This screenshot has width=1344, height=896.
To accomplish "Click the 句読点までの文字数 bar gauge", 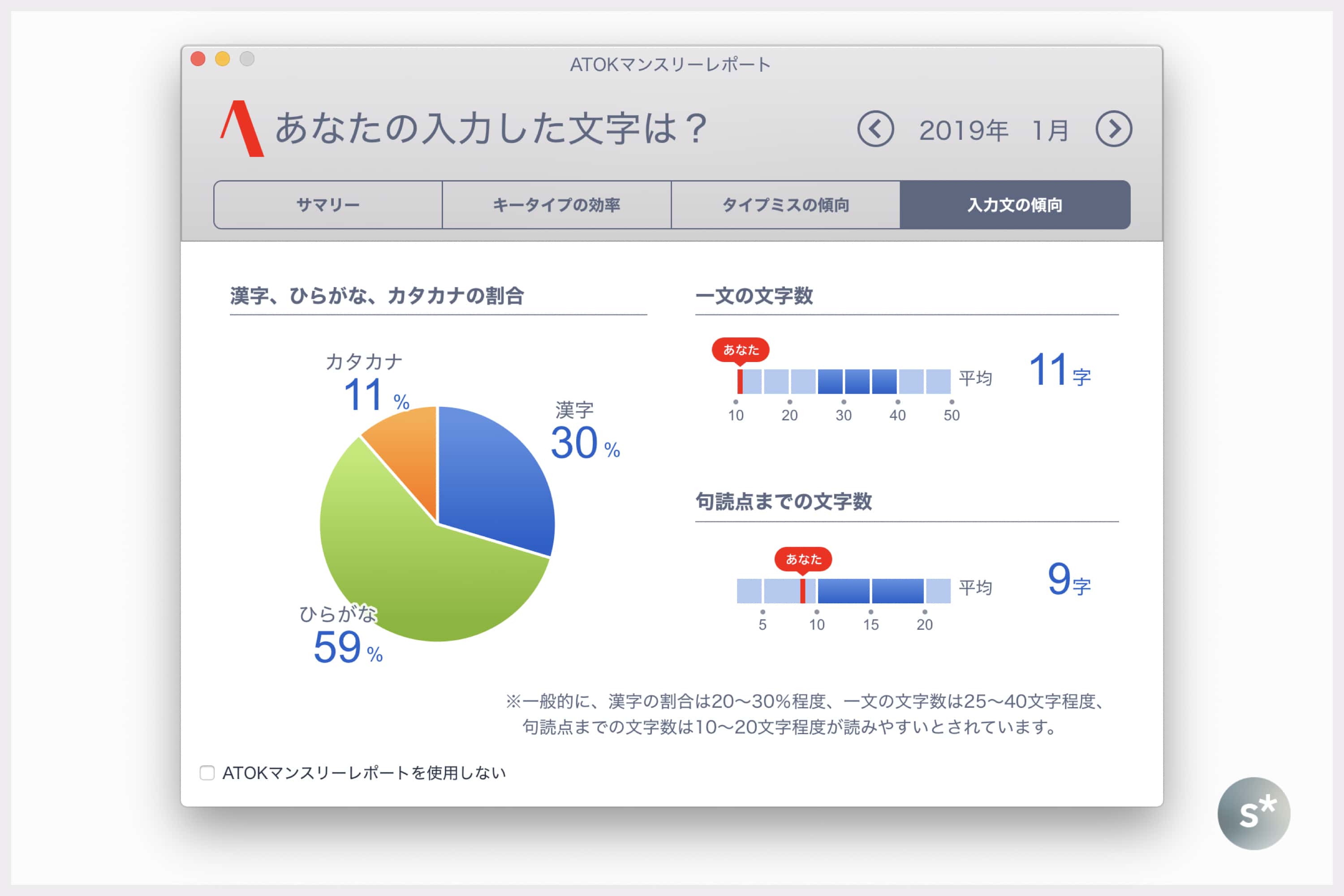I will 844,590.
